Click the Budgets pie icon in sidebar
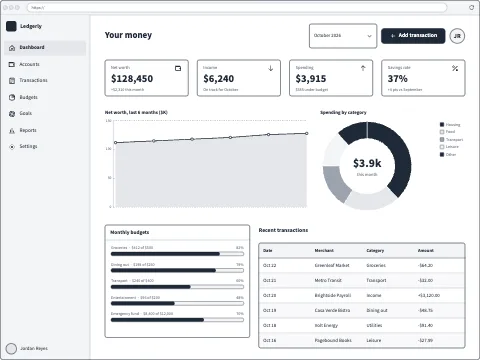The image size is (480, 360). [12, 97]
